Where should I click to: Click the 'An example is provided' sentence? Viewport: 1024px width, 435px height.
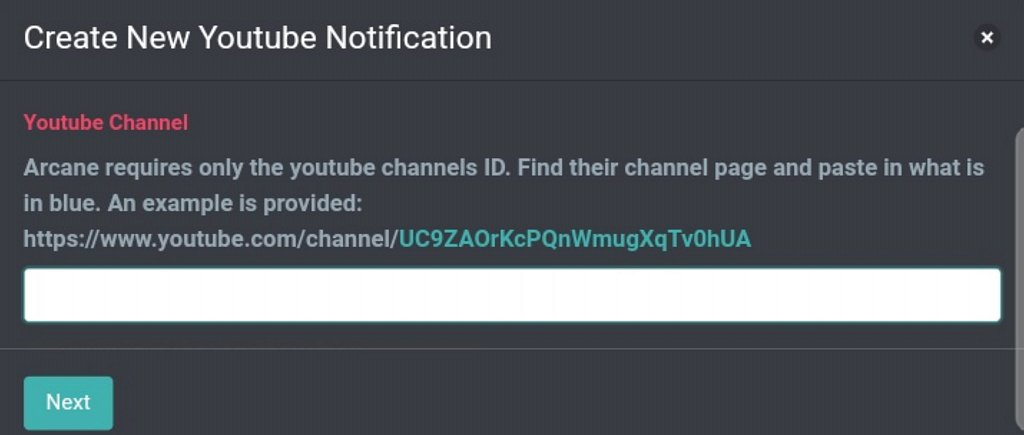point(234,204)
